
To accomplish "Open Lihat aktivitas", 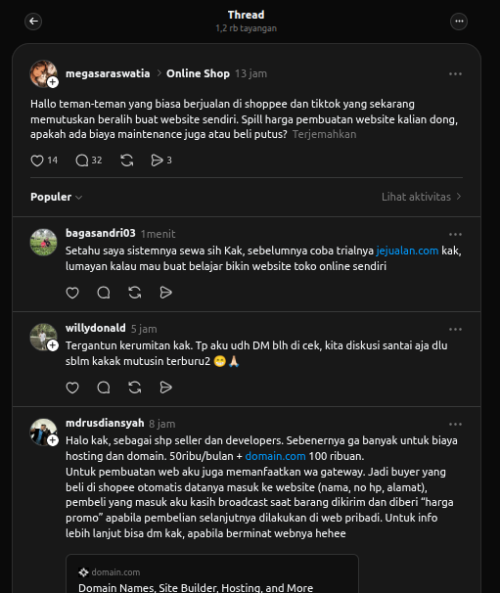I will pos(421,197).
